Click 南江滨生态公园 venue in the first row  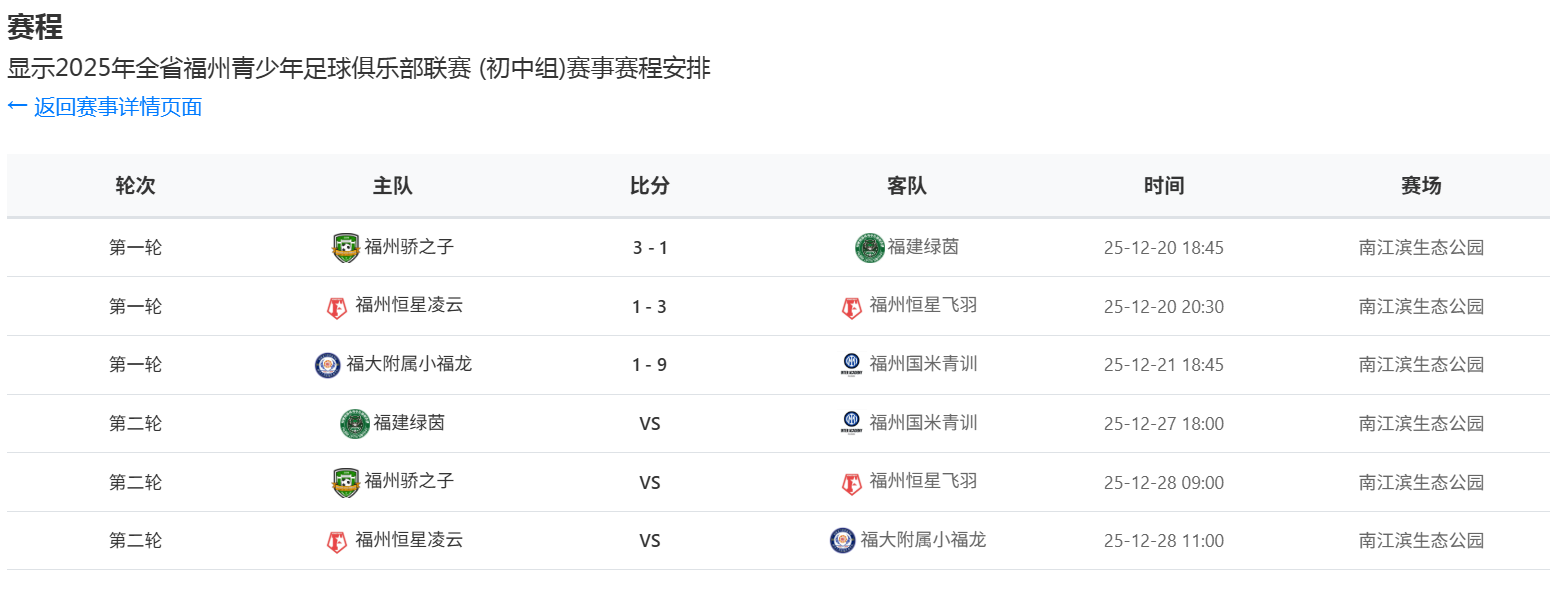click(x=1421, y=247)
